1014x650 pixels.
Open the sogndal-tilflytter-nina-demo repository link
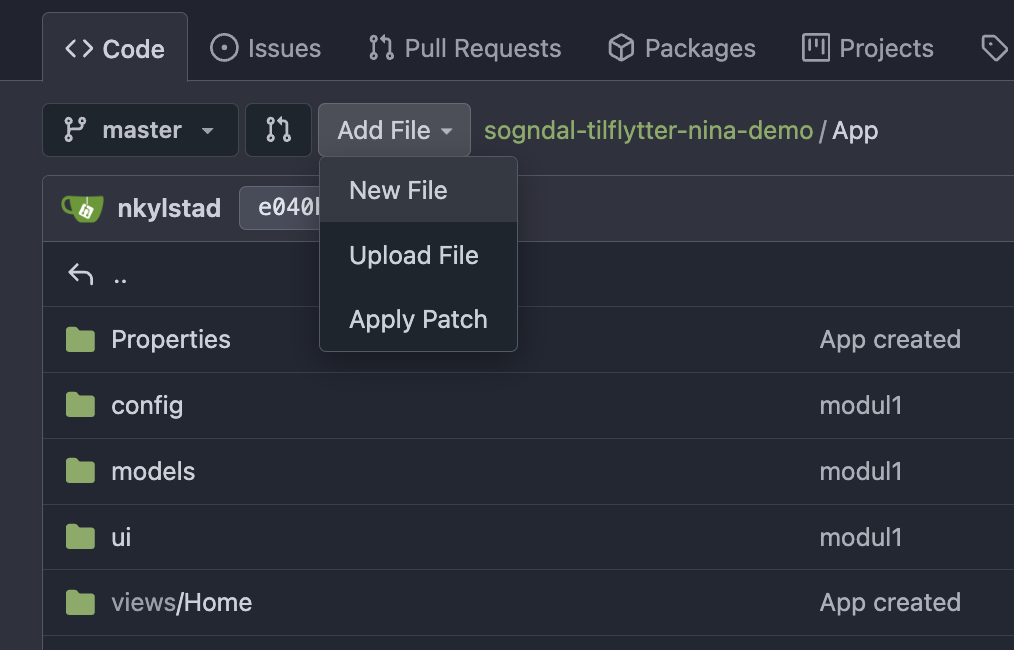pos(649,131)
